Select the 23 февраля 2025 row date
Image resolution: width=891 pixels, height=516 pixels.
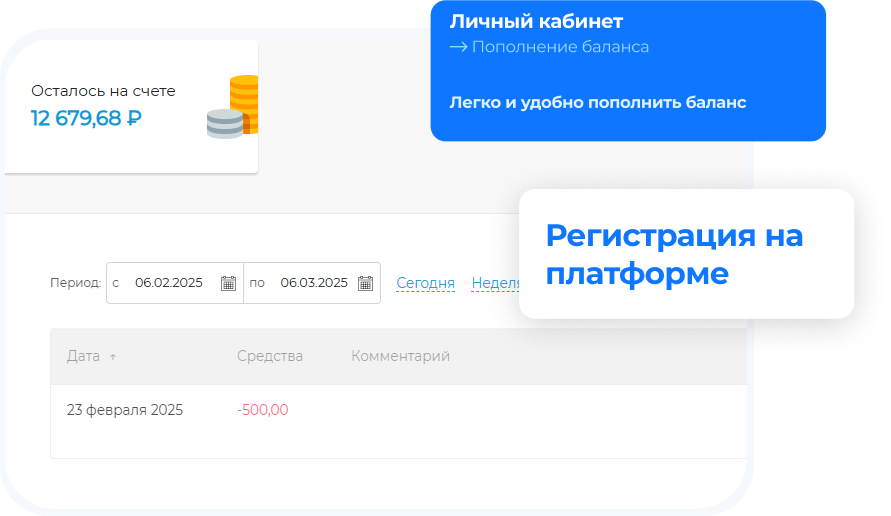point(125,410)
